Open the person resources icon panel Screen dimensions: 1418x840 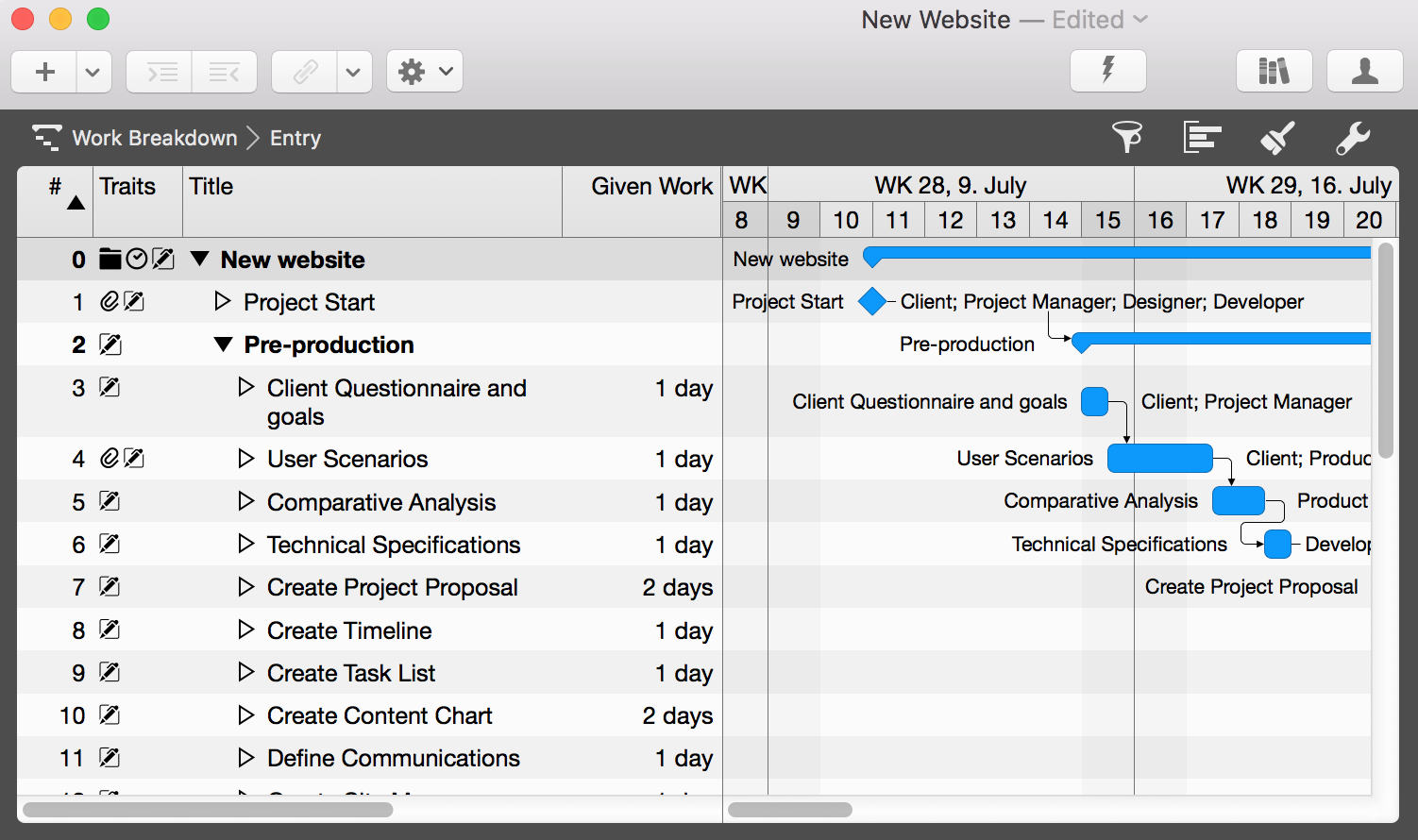point(1364,71)
